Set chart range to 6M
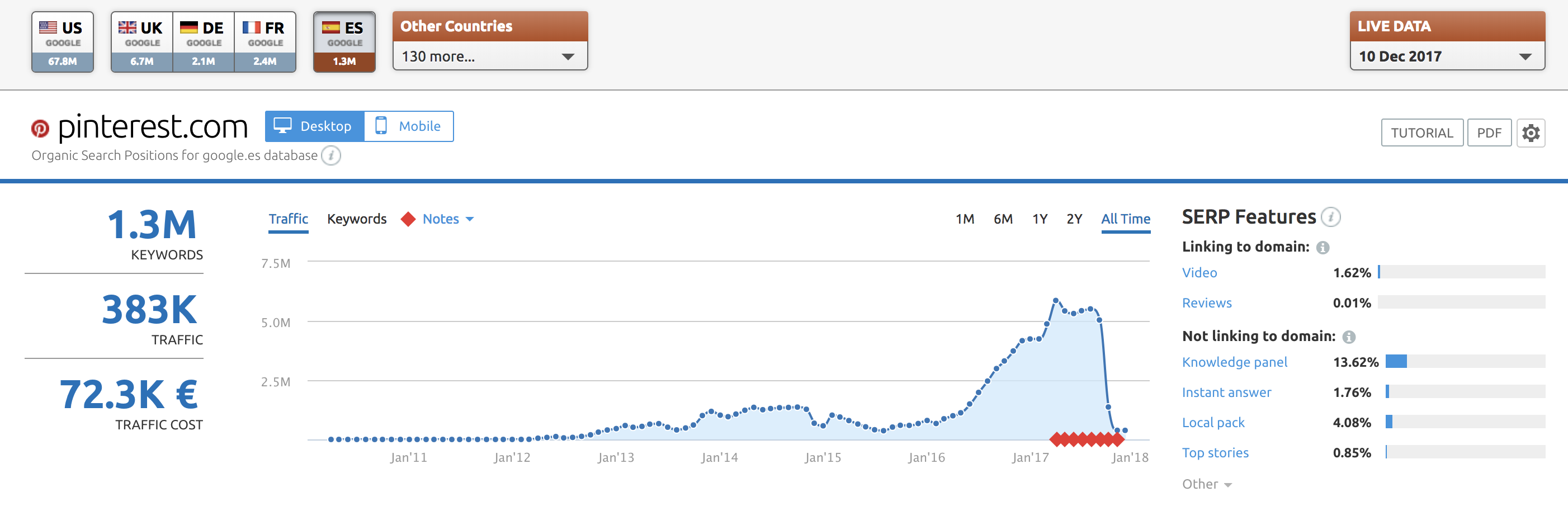The image size is (1568, 511). click(x=1003, y=219)
